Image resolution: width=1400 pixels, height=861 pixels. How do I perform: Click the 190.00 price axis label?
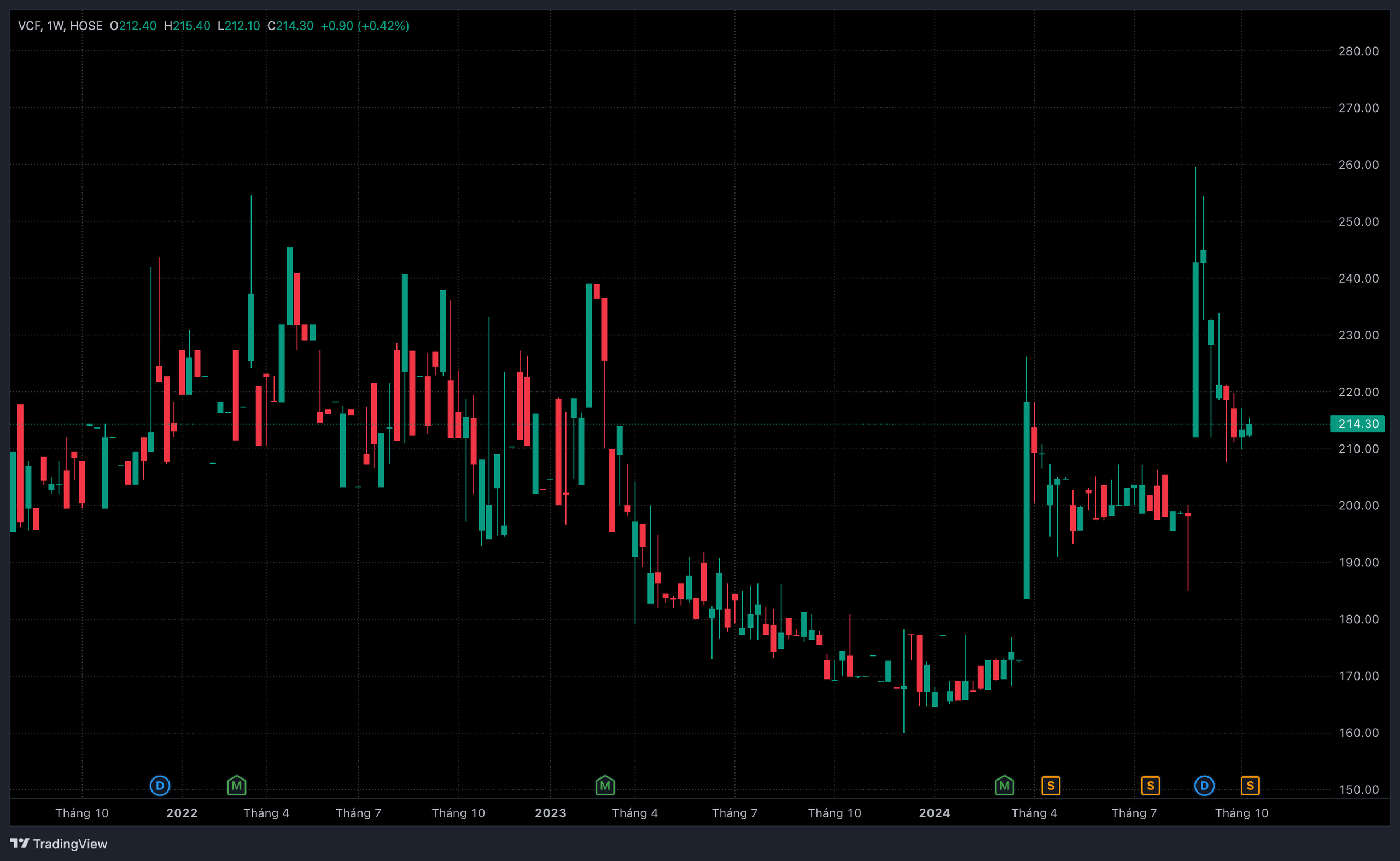click(x=1358, y=563)
